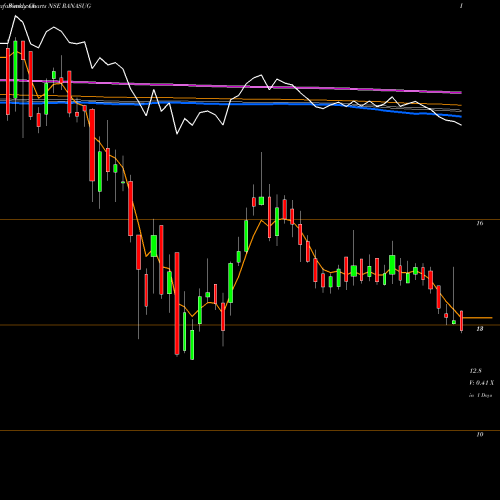The width and height of the screenshot is (500, 500).
Task: Click the price axis label '16'
Action: pos(480,223)
